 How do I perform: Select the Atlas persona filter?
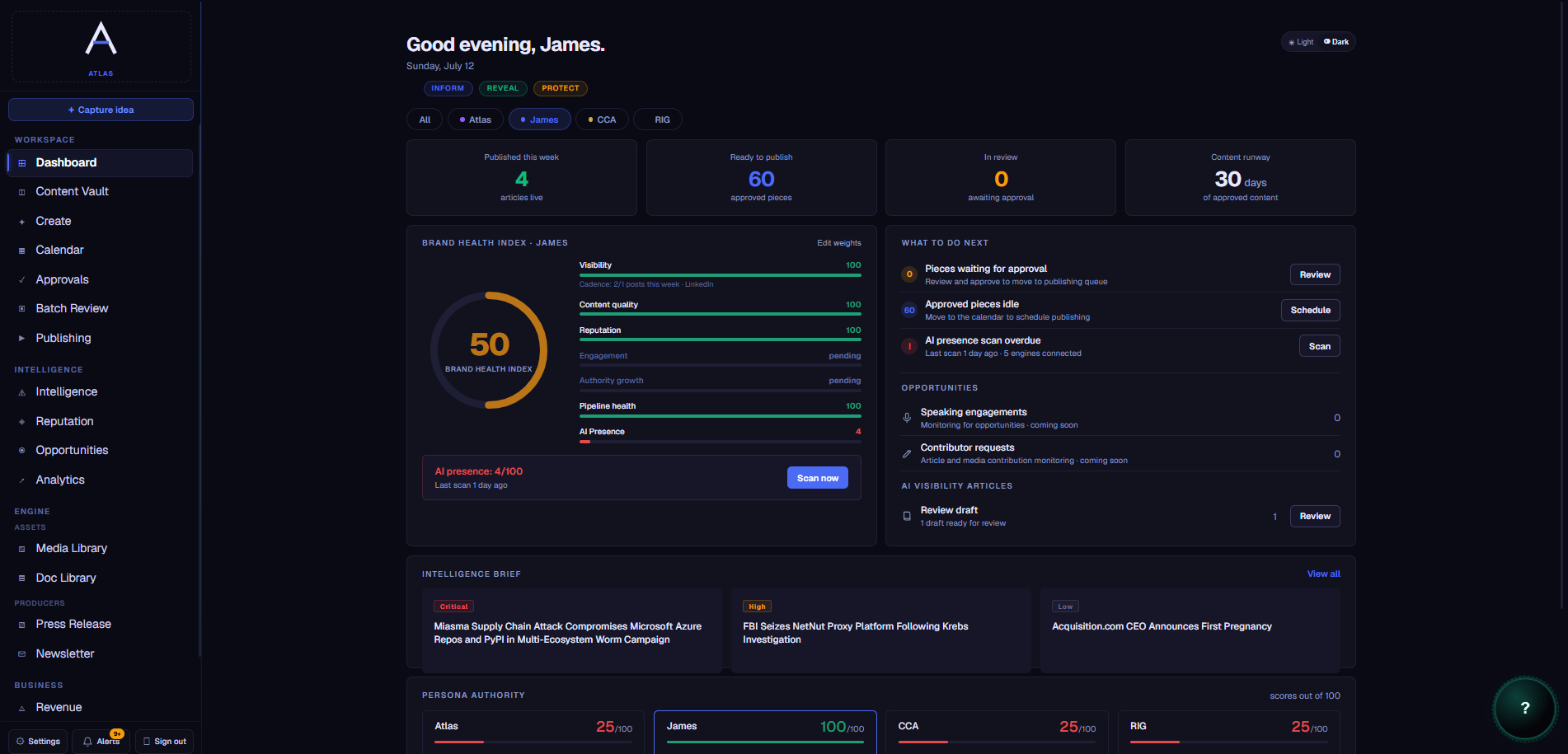[x=476, y=119]
